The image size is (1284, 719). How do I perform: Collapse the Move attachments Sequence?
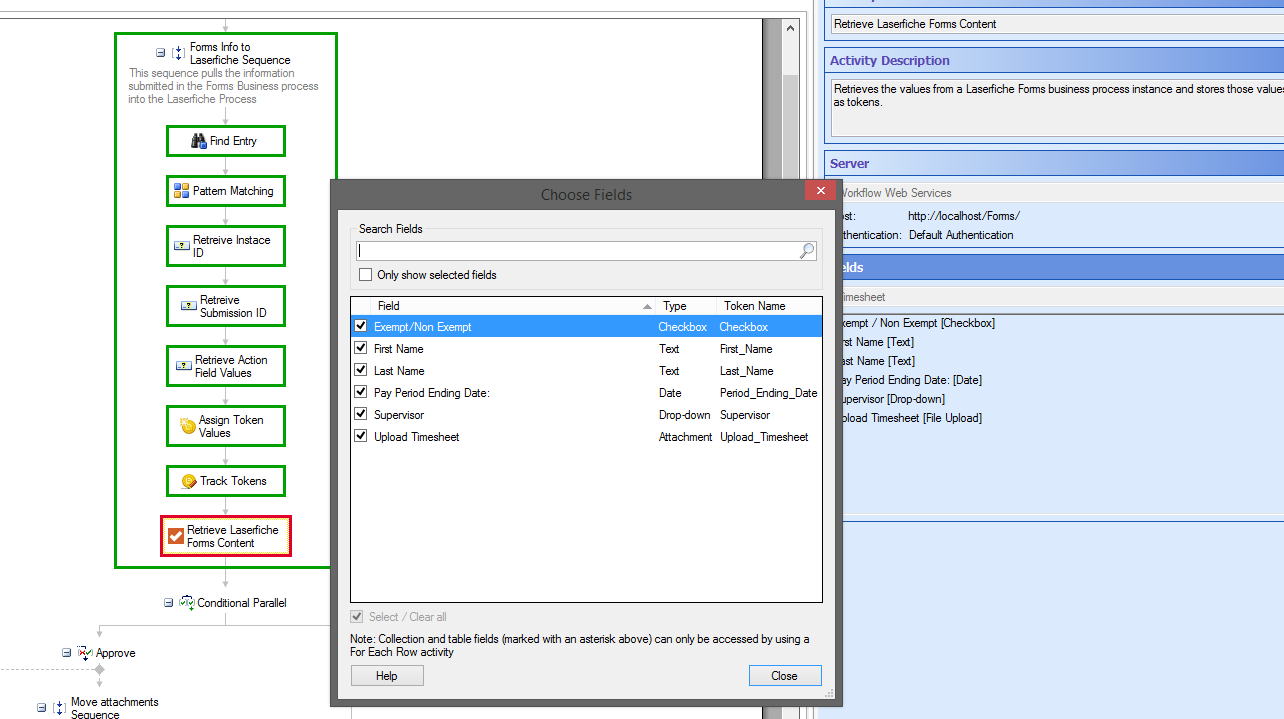(42, 708)
